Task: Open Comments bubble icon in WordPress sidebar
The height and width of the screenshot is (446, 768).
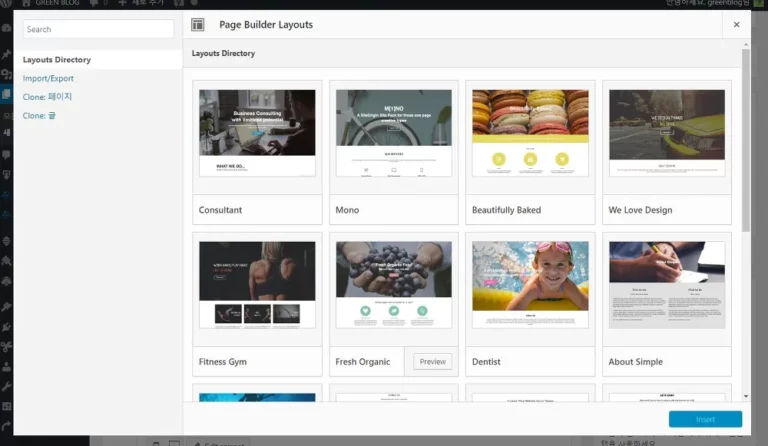Action: 6,155
